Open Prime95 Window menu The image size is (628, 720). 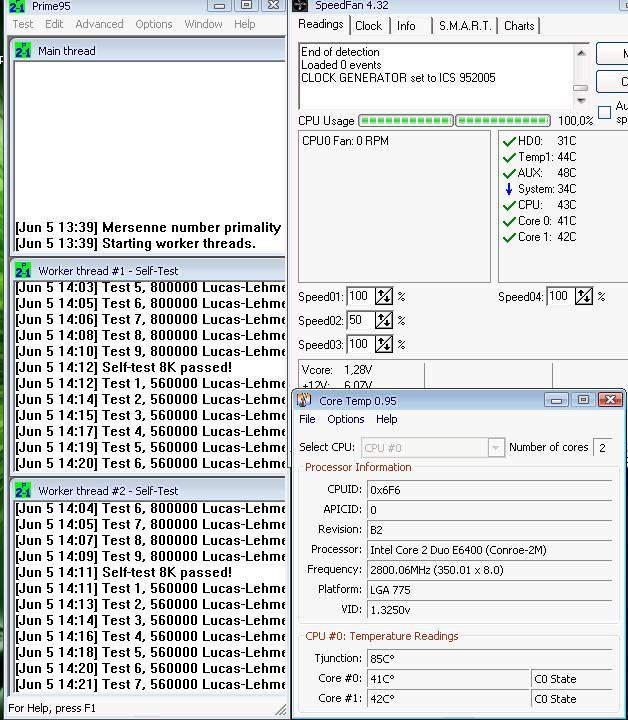click(x=203, y=24)
